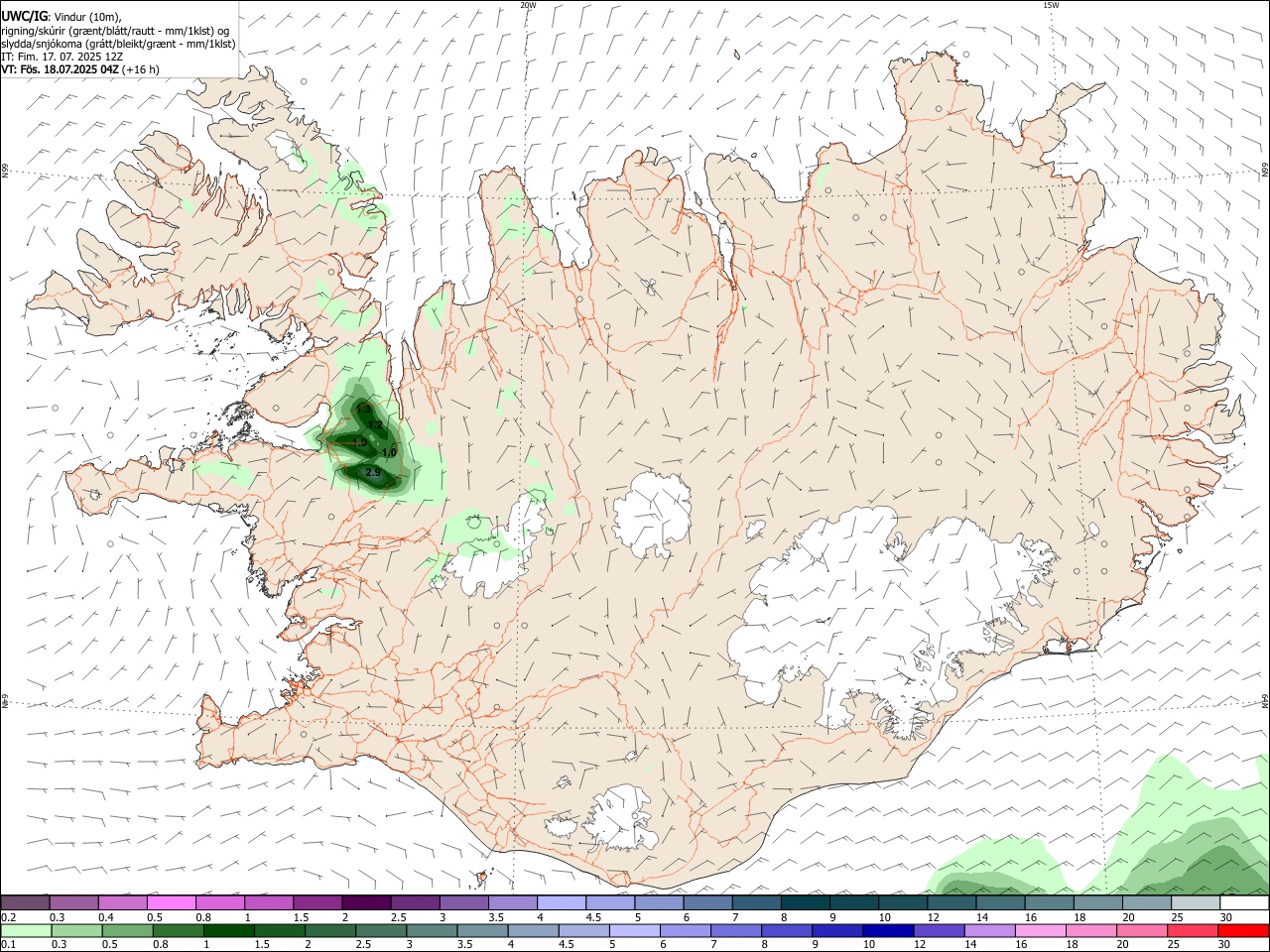Click the 15W longitude label
This screenshot has width=1270, height=952.
(1051, 5)
